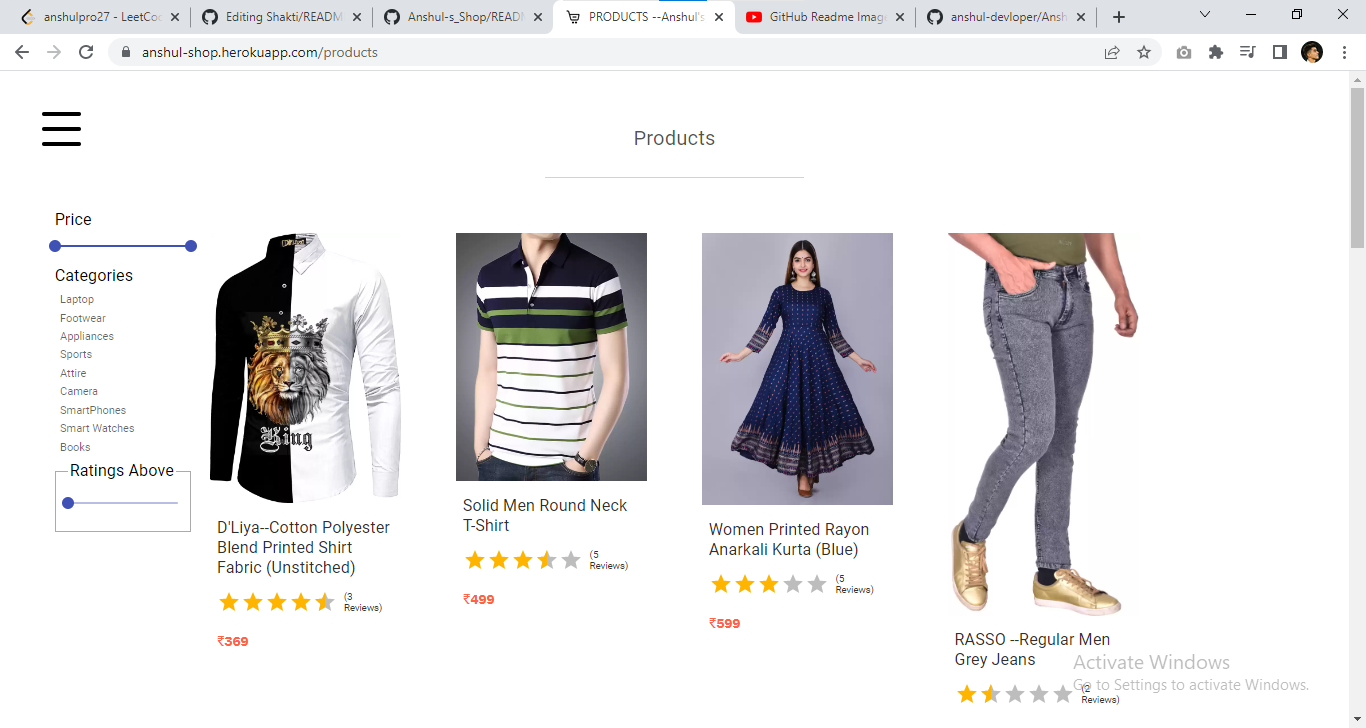Bookmark this page with the star icon
This screenshot has height=728, width=1366.
click(x=1143, y=52)
